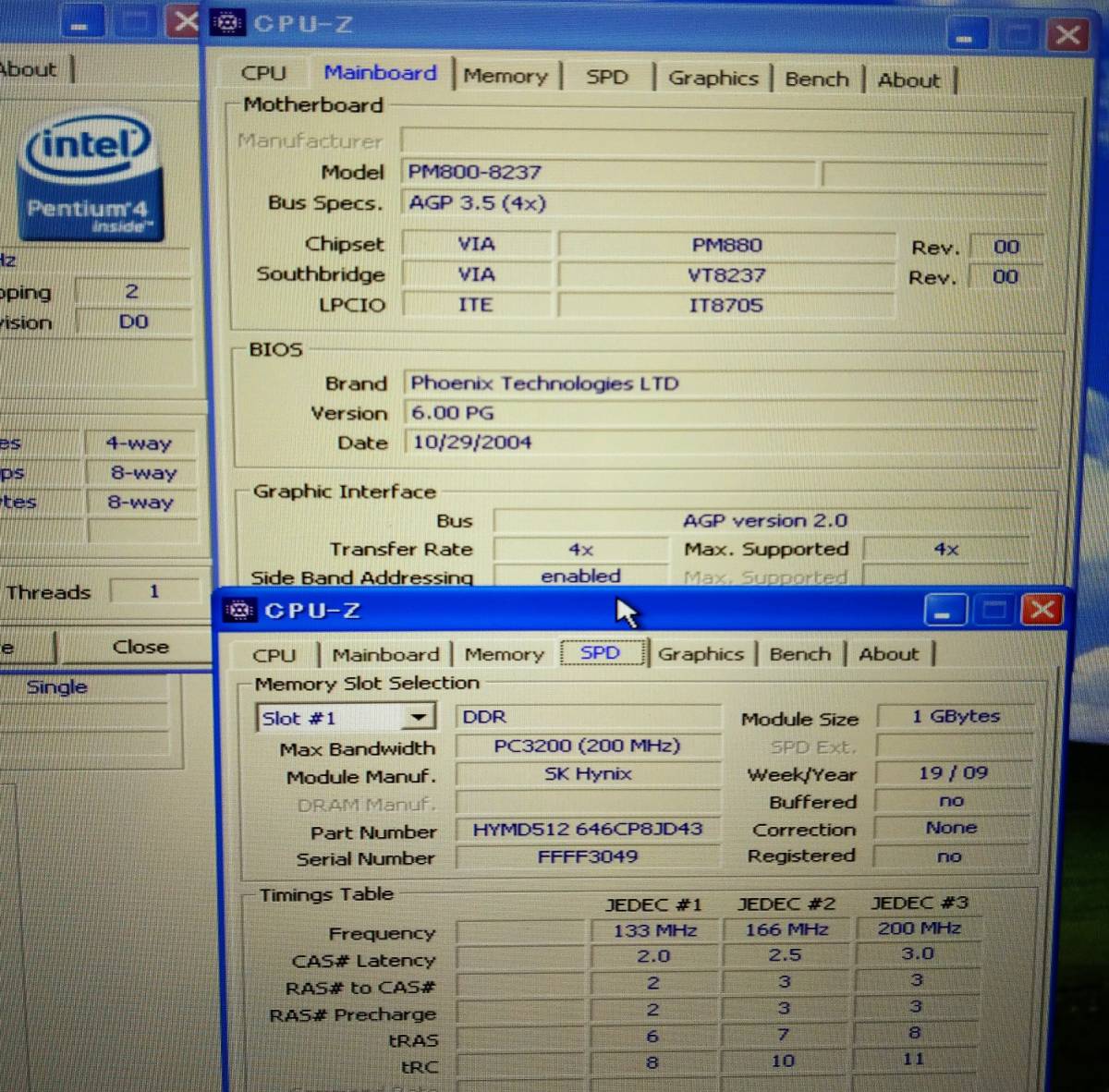
Task: View the About tab in the SPD window
Action: point(889,654)
